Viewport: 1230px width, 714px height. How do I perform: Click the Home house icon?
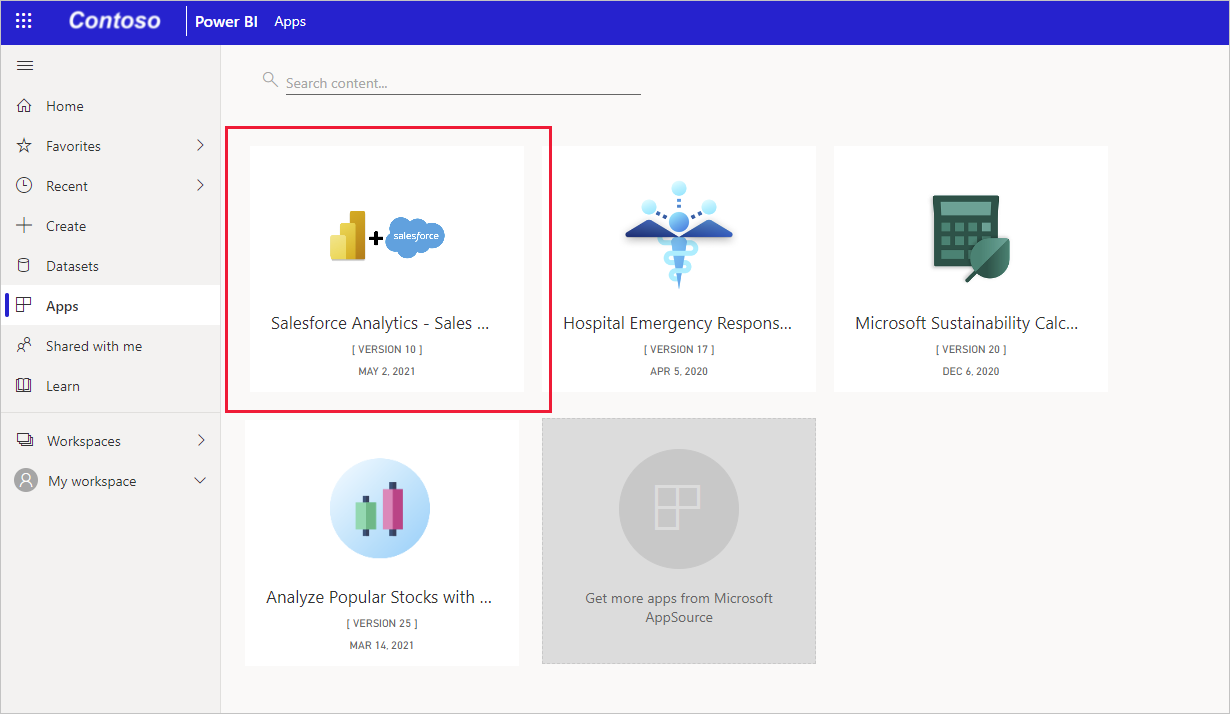[25, 106]
